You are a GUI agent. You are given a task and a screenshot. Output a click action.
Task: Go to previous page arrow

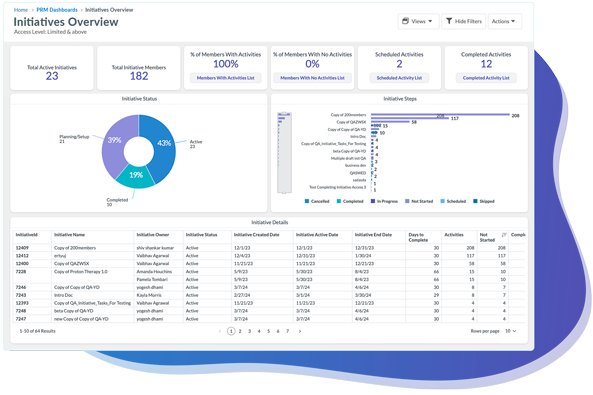pos(220,331)
